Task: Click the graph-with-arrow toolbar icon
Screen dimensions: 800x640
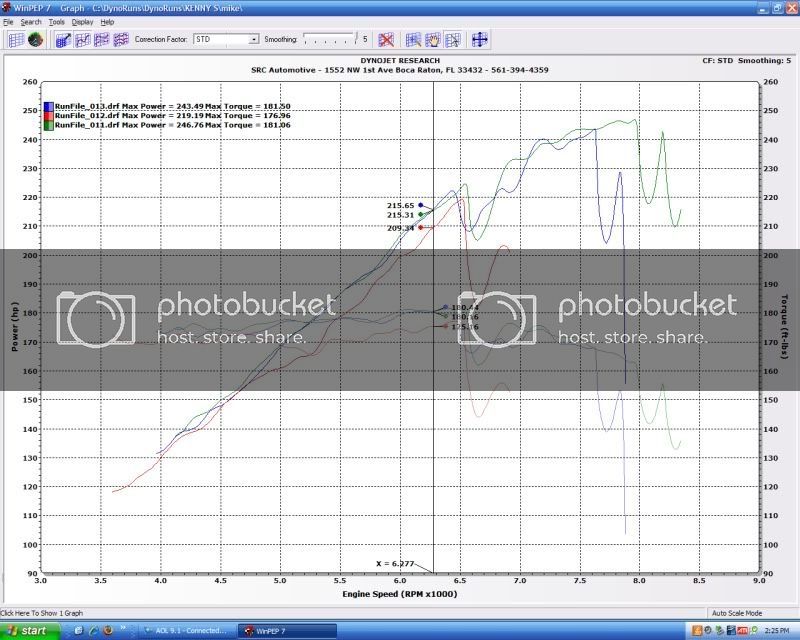Action: coord(63,39)
